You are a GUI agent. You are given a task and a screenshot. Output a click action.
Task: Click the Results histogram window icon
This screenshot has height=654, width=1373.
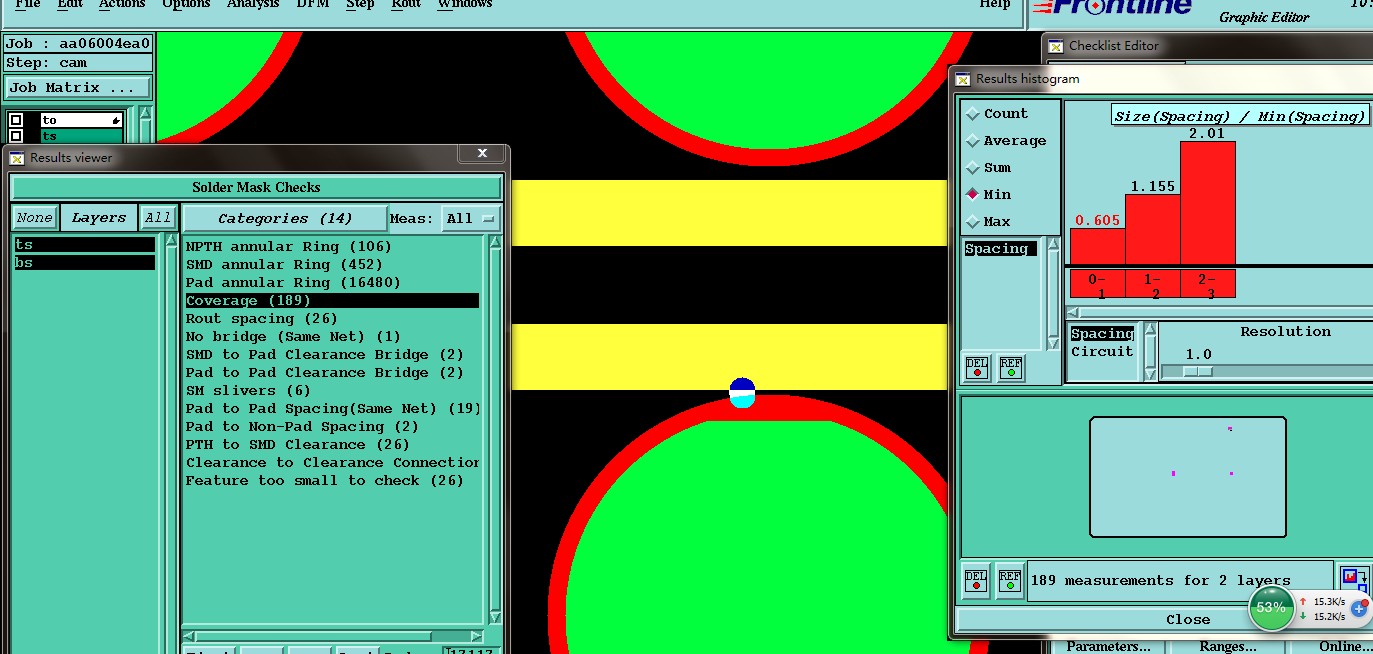(963, 79)
